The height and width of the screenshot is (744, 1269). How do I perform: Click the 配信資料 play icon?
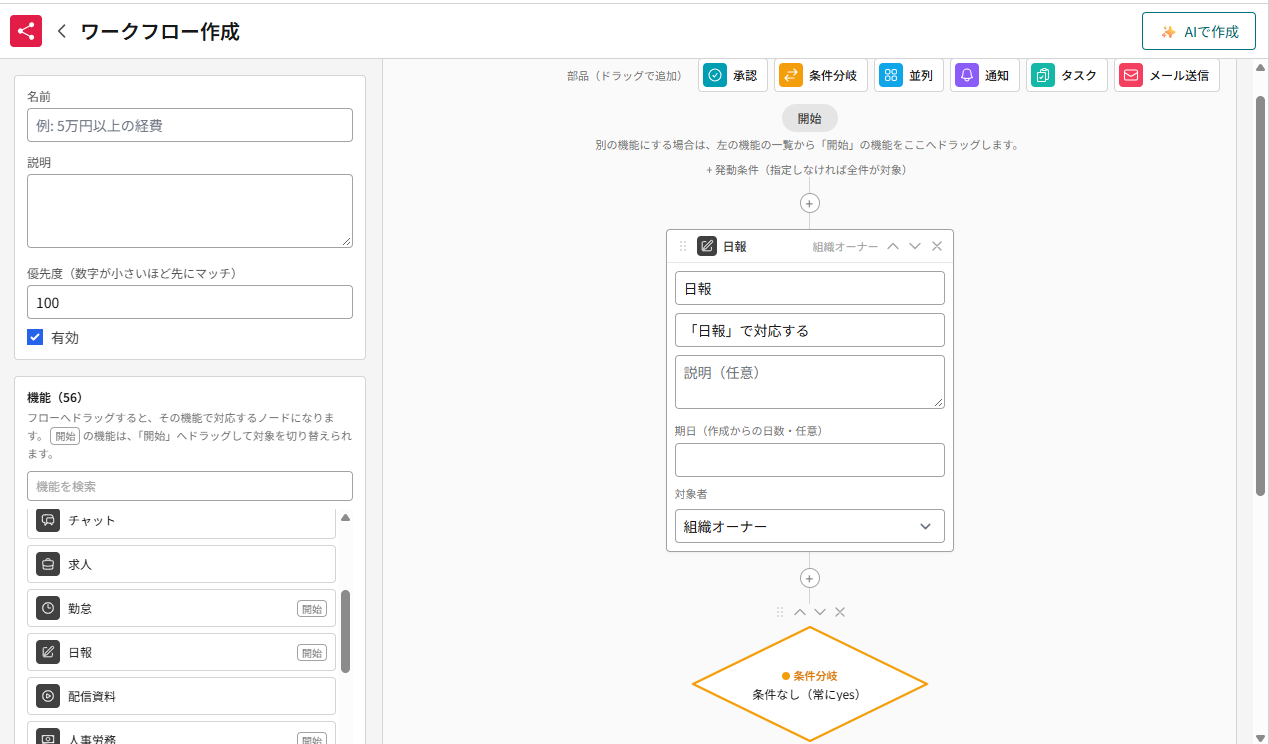click(48, 696)
